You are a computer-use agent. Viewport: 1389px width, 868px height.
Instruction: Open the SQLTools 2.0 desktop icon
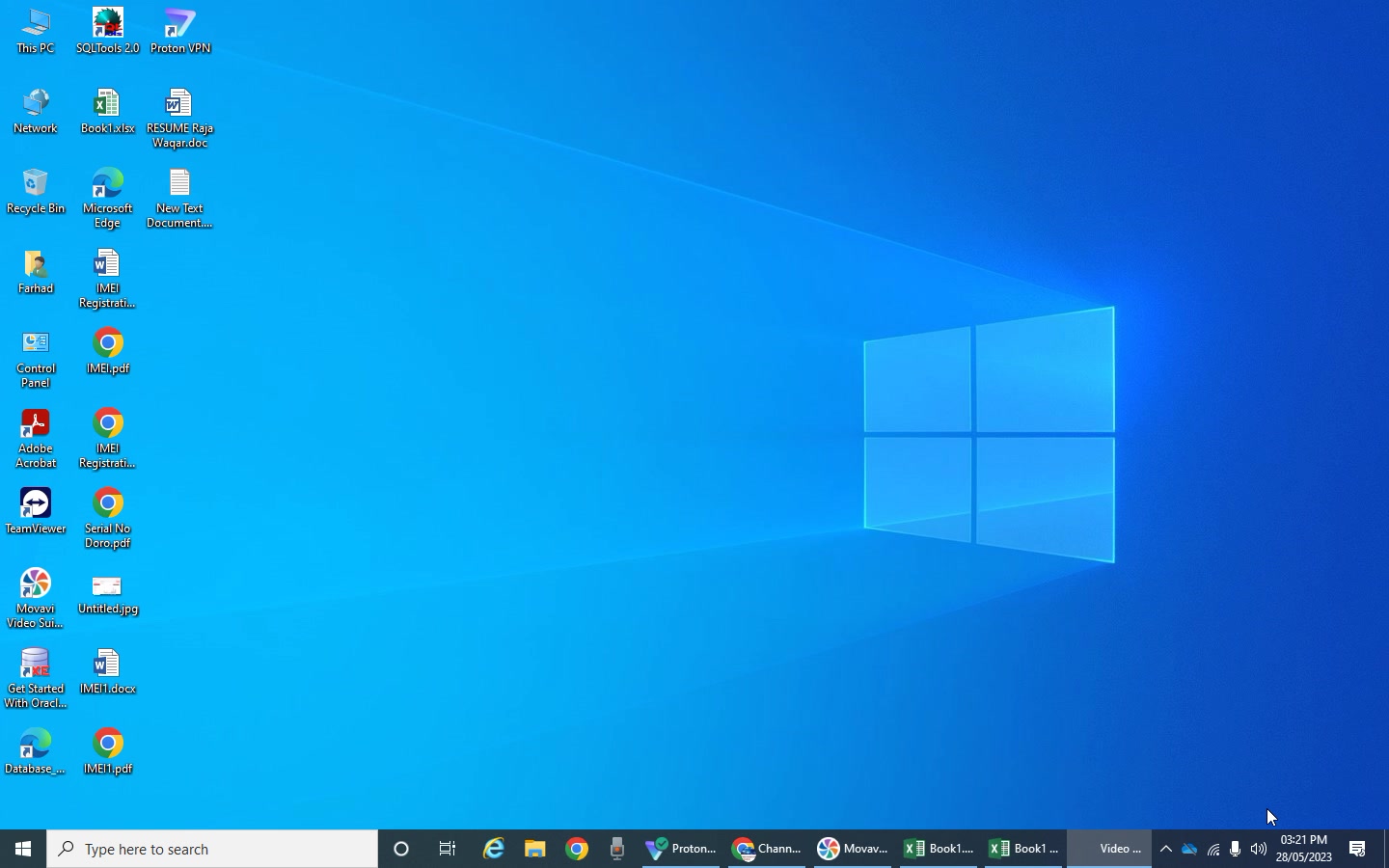click(x=109, y=32)
